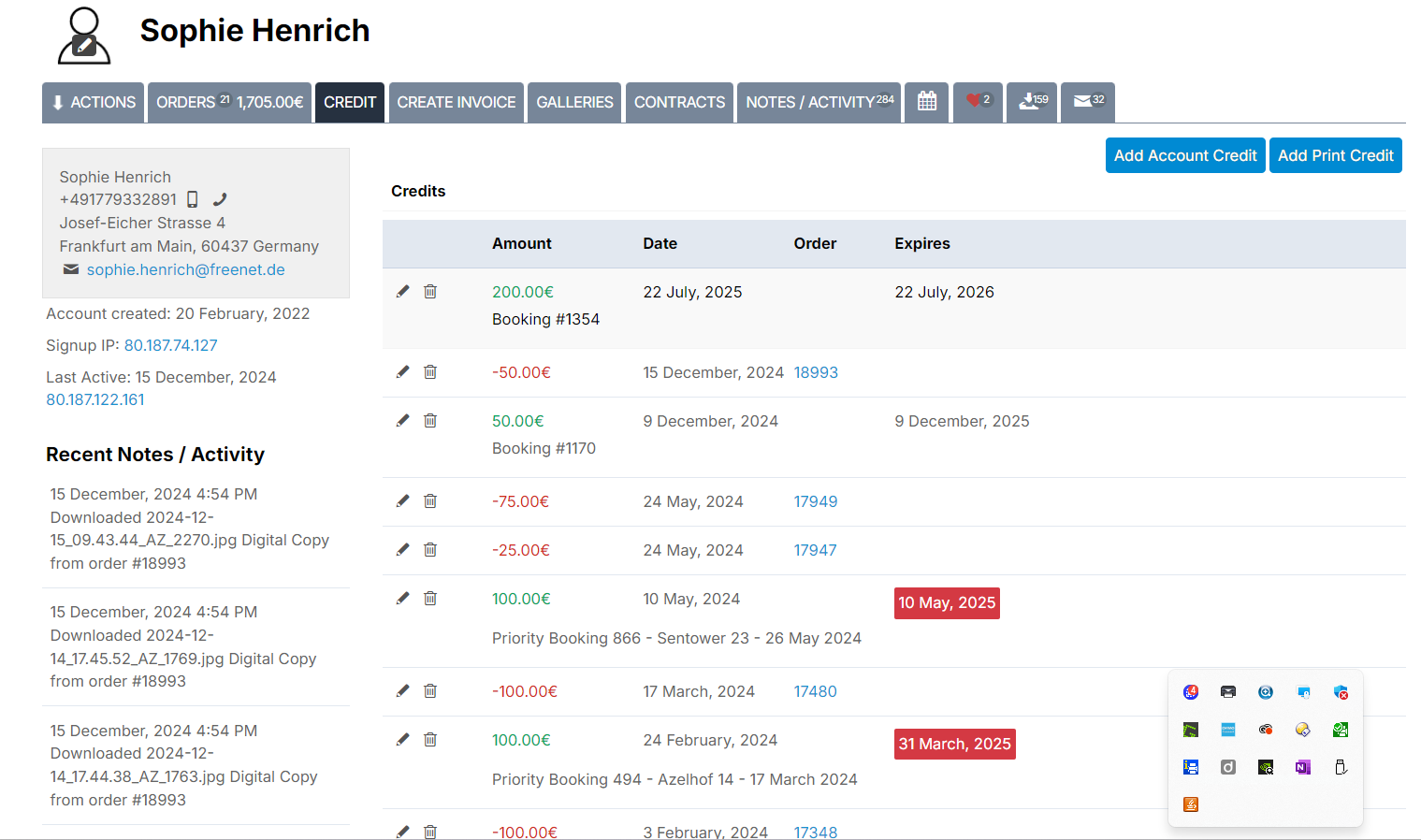
Task: Switch to the GALLERIES tab
Action: 574,102
